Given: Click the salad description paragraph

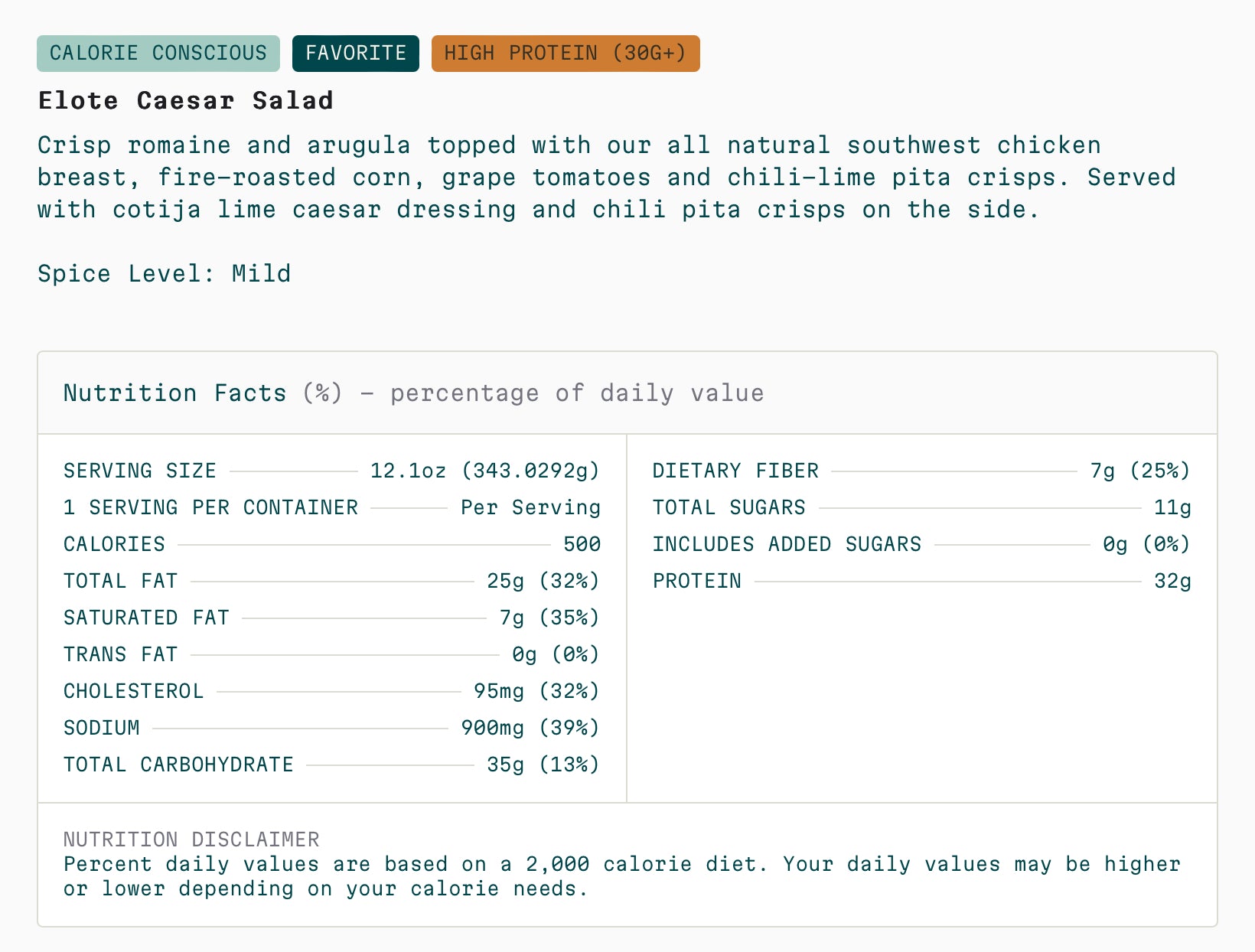Looking at the screenshot, I should tap(607, 178).
